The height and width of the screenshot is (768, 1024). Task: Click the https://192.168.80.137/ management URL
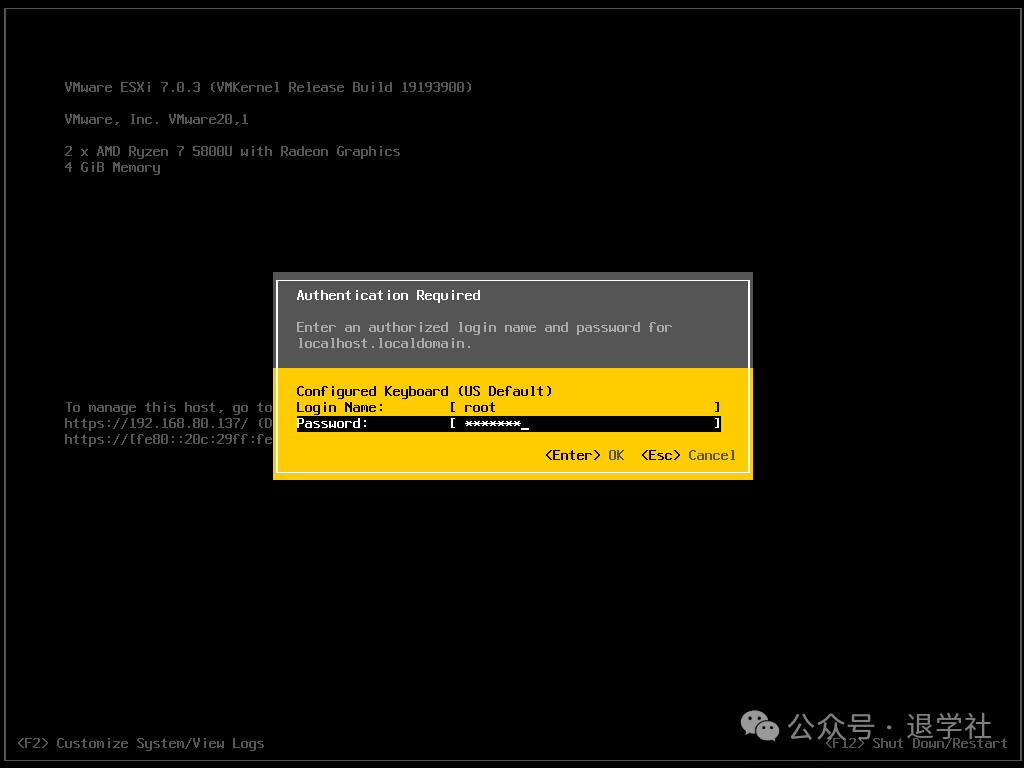(x=156, y=423)
